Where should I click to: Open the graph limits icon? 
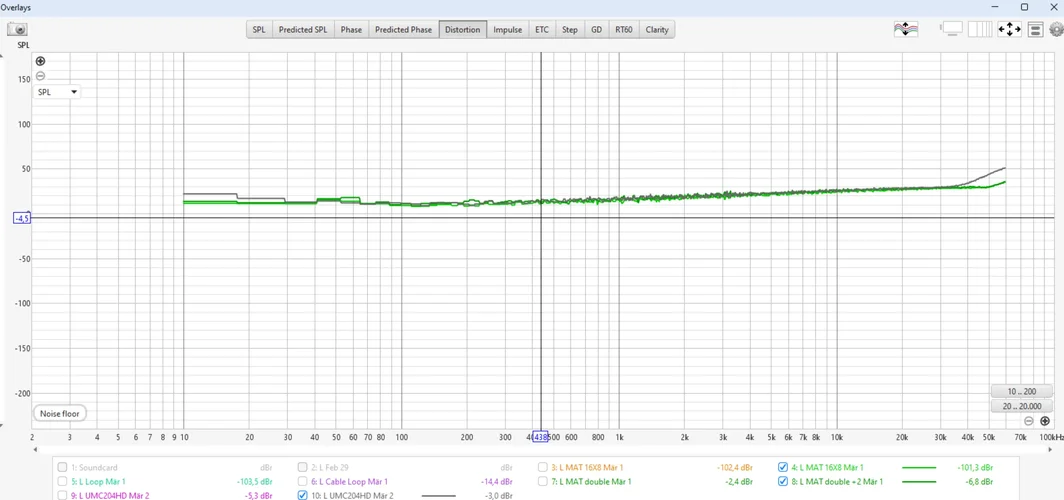tap(1036, 29)
